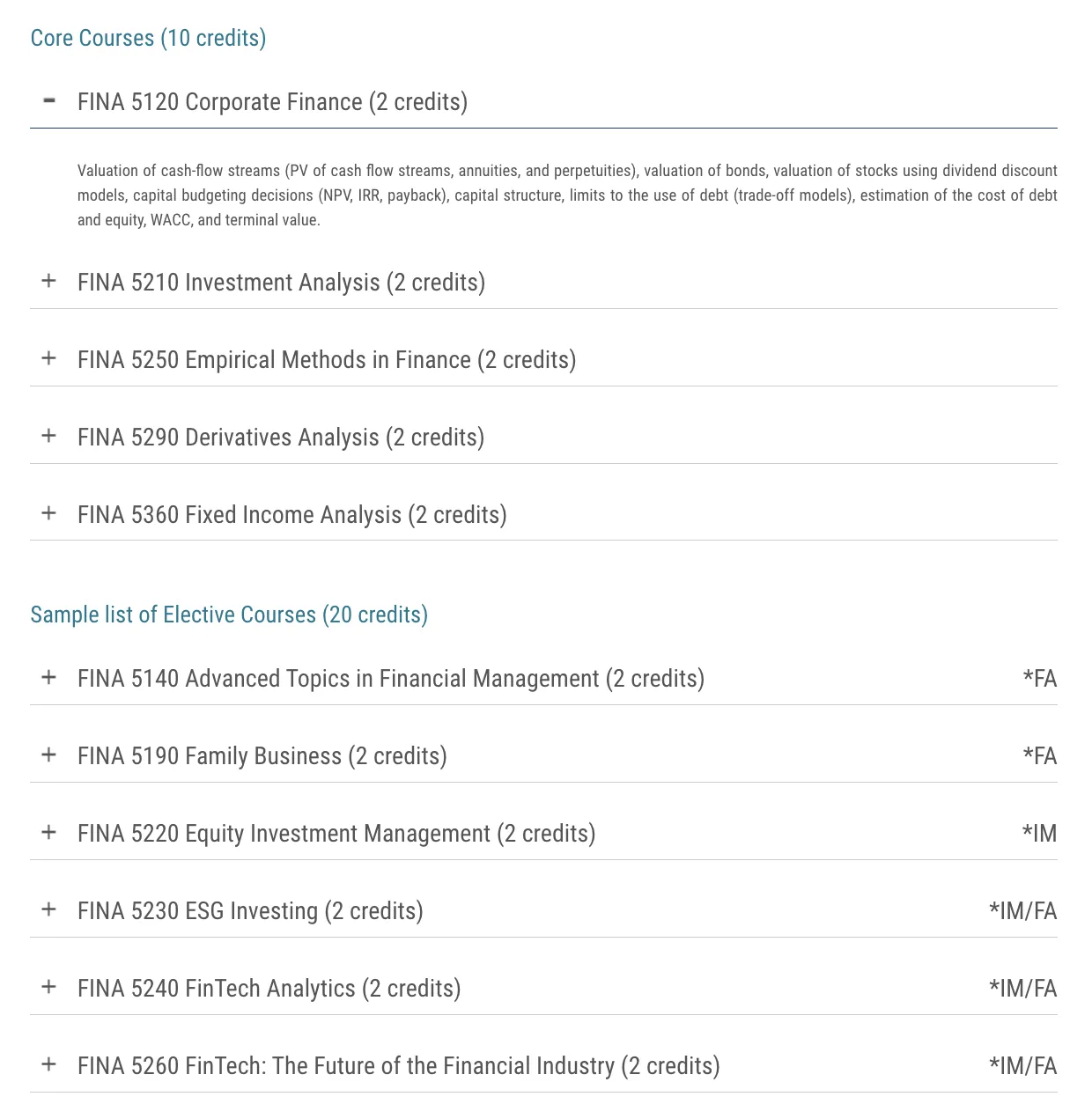Click plus icon beside FINA 5290 Derivatives Analysis

49,436
